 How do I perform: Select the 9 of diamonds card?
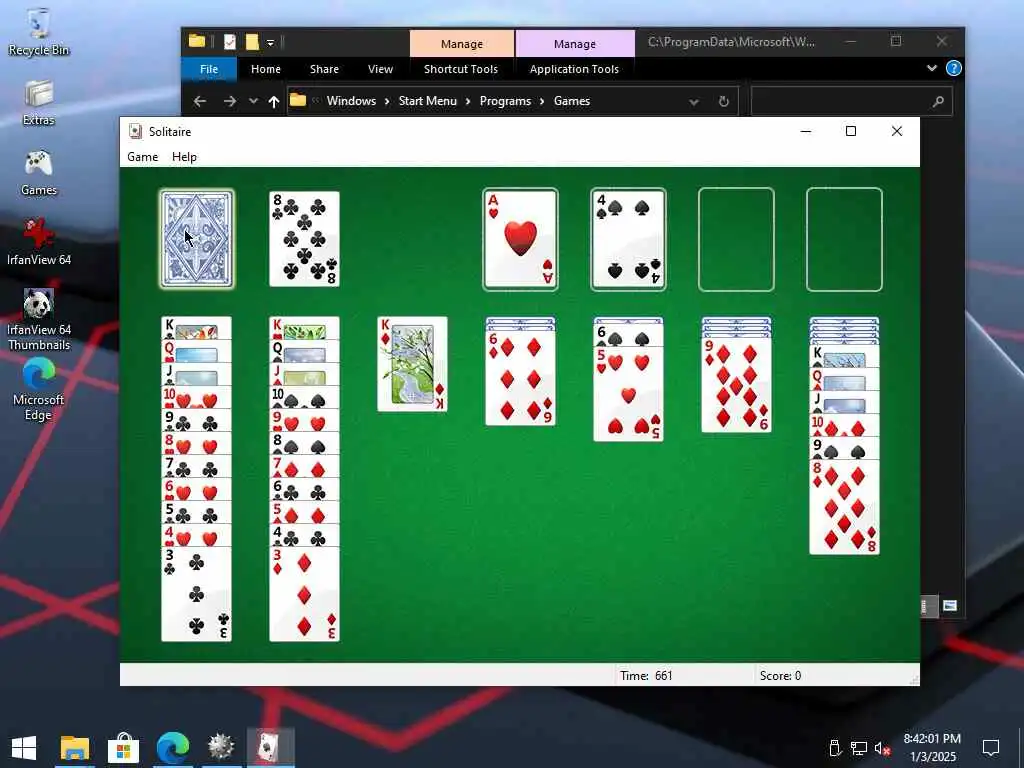(736, 385)
